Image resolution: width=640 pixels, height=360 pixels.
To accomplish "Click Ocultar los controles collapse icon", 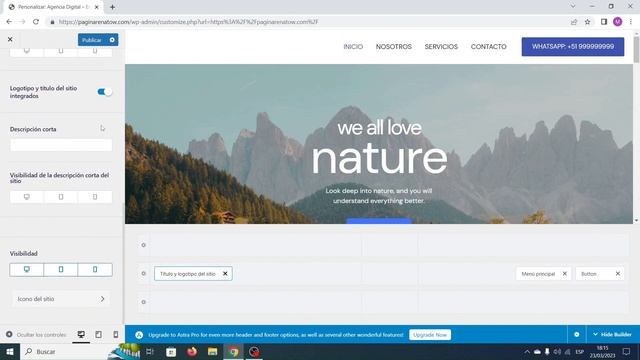I will [x=9, y=334].
